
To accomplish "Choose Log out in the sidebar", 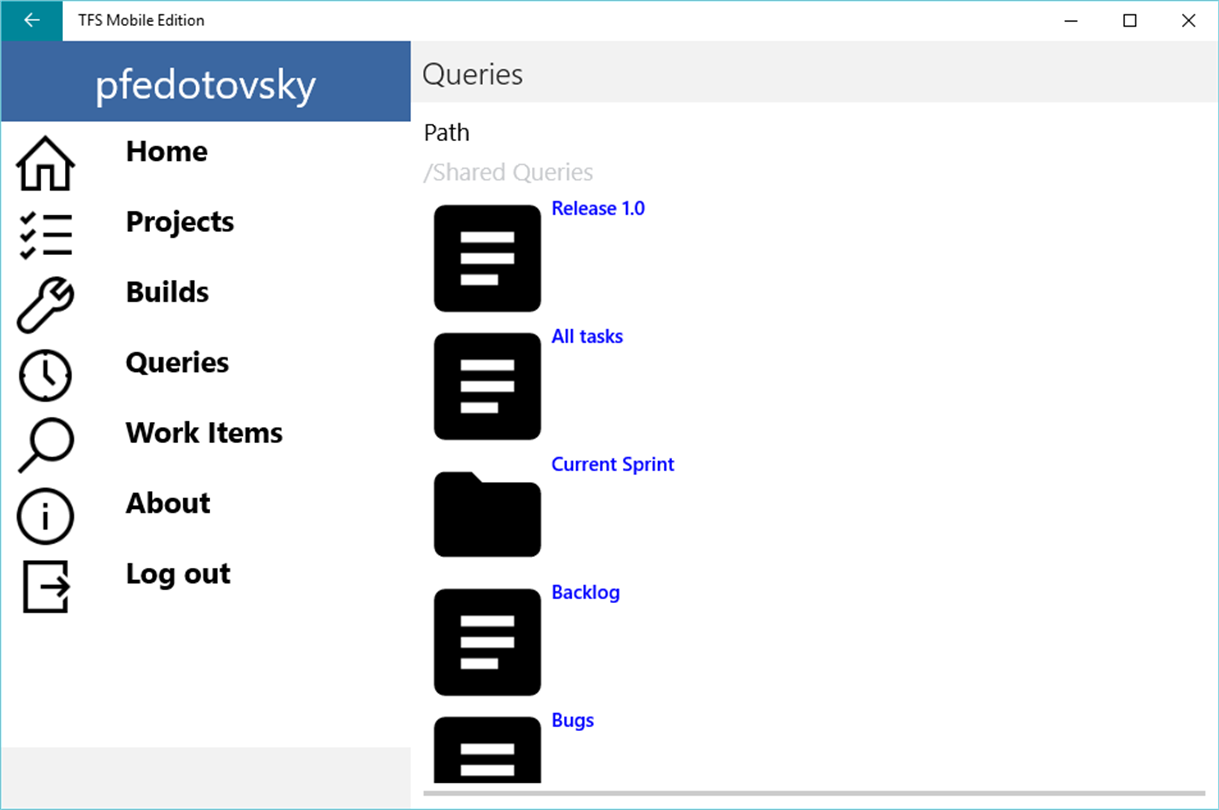I will pyautogui.click(x=178, y=574).
